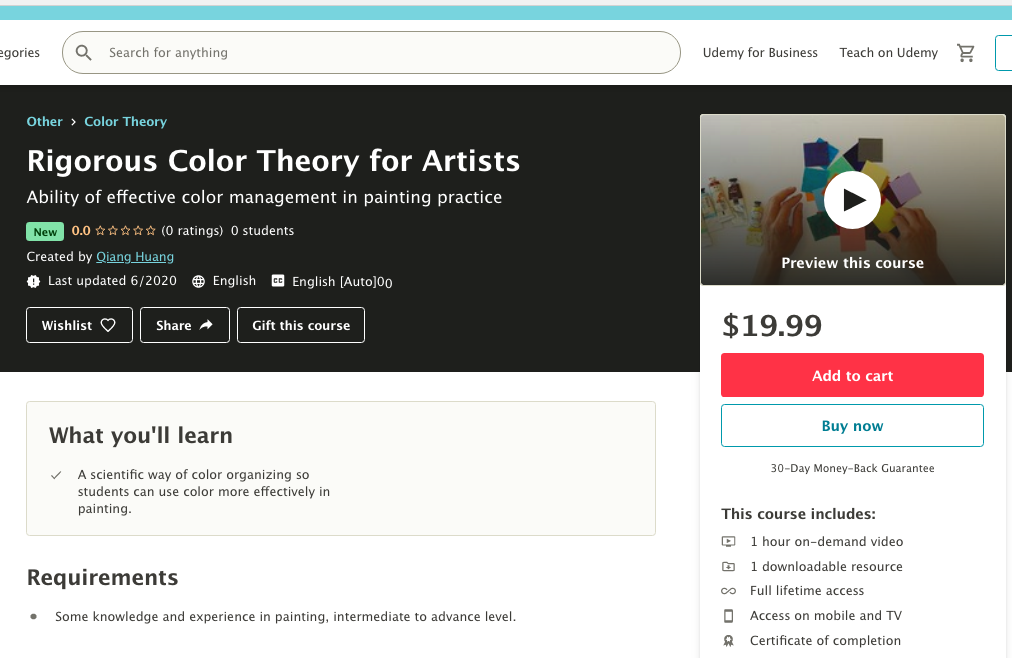Gift this course to someone

pyautogui.click(x=301, y=325)
